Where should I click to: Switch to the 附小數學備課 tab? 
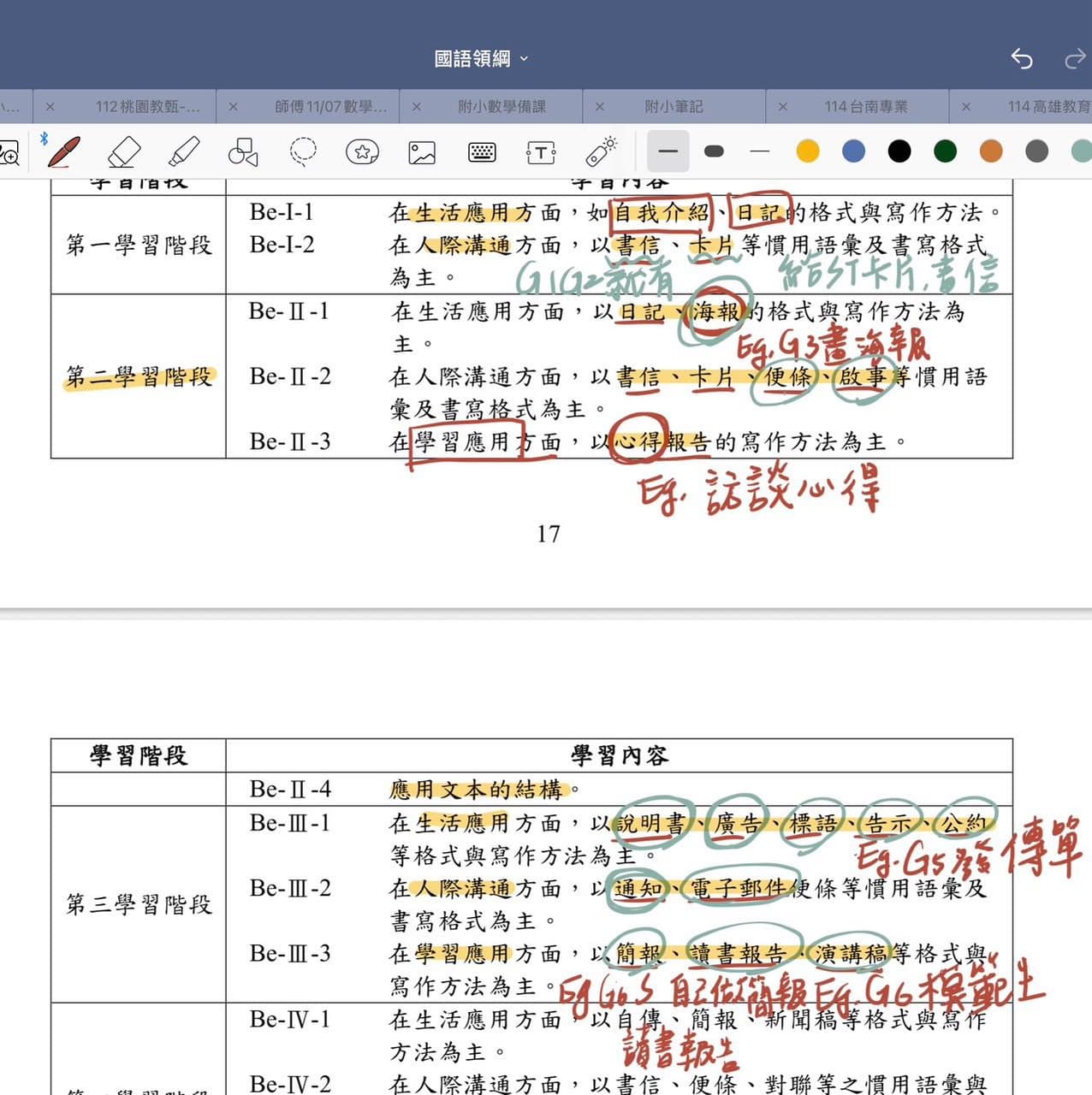point(501,107)
